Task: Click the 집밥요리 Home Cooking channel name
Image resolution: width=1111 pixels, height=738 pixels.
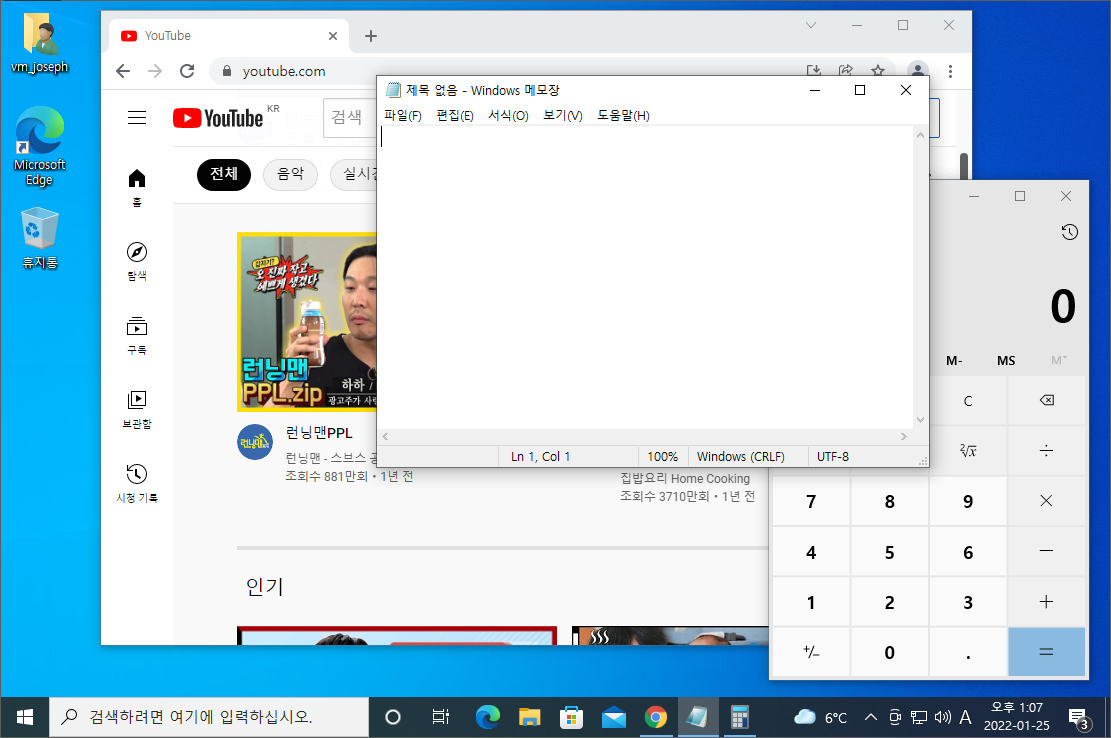Action: pos(684,479)
